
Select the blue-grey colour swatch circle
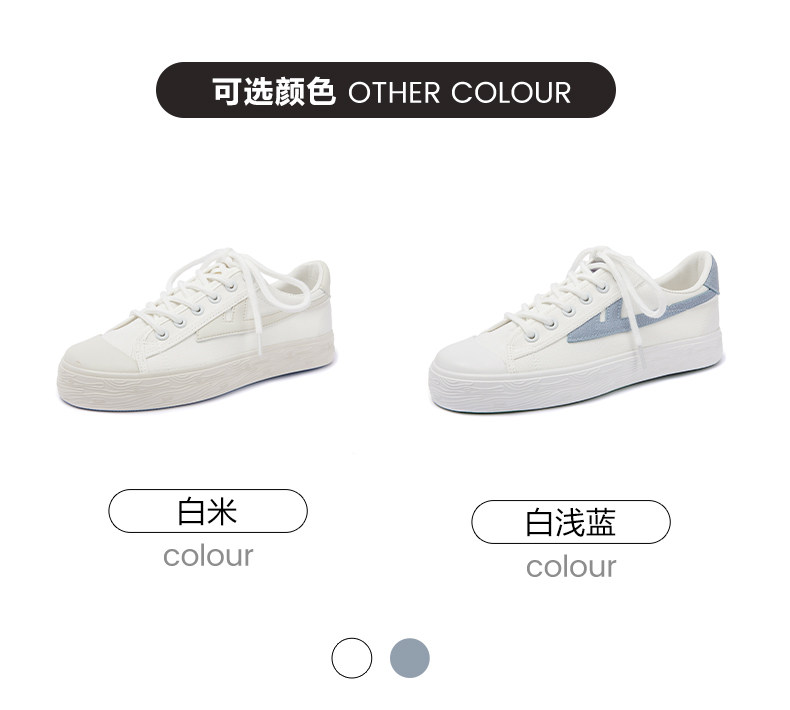(x=410, y=658)
